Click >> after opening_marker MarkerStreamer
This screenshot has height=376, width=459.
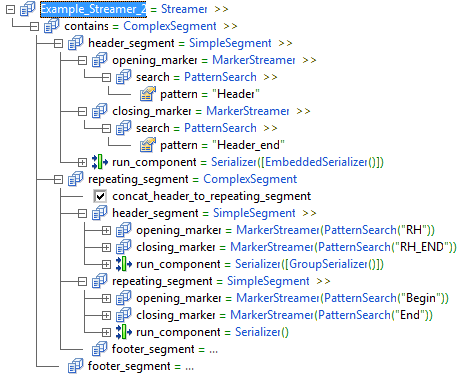tap(309, 60)
